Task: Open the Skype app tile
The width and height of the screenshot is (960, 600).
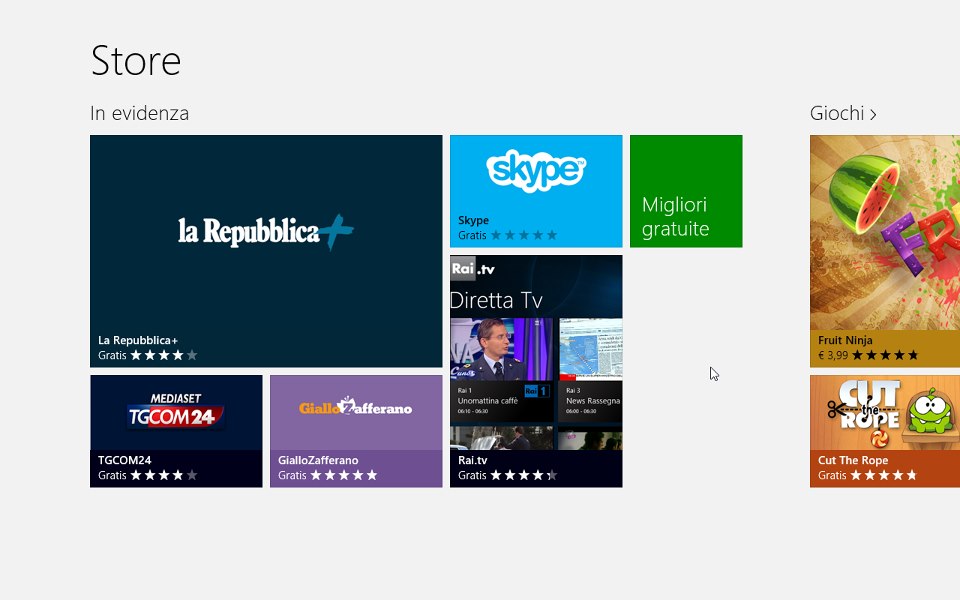Action: pyautogui.click(x=536, y=191)
